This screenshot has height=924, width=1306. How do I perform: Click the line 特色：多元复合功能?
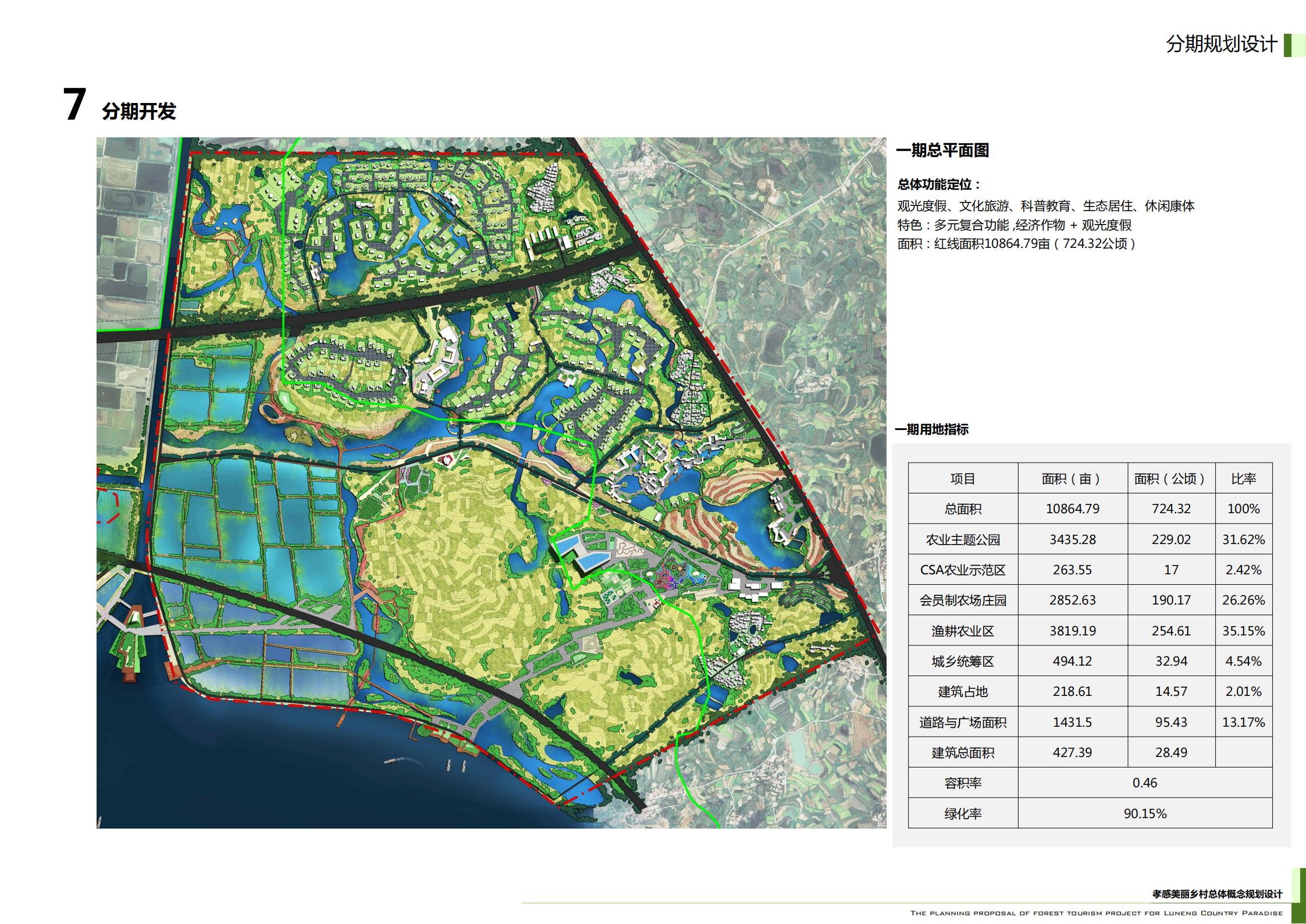tap(1015, 225)
